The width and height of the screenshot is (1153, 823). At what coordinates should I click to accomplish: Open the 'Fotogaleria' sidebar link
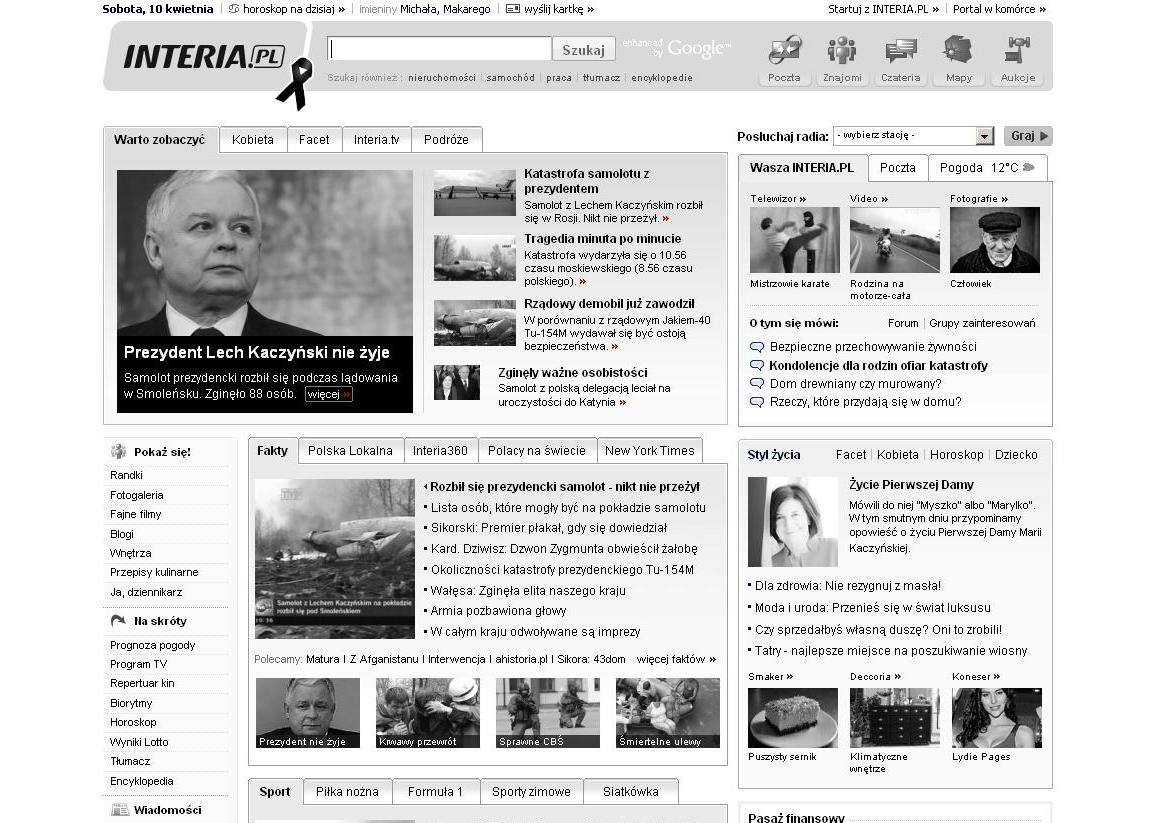point(137,495)
